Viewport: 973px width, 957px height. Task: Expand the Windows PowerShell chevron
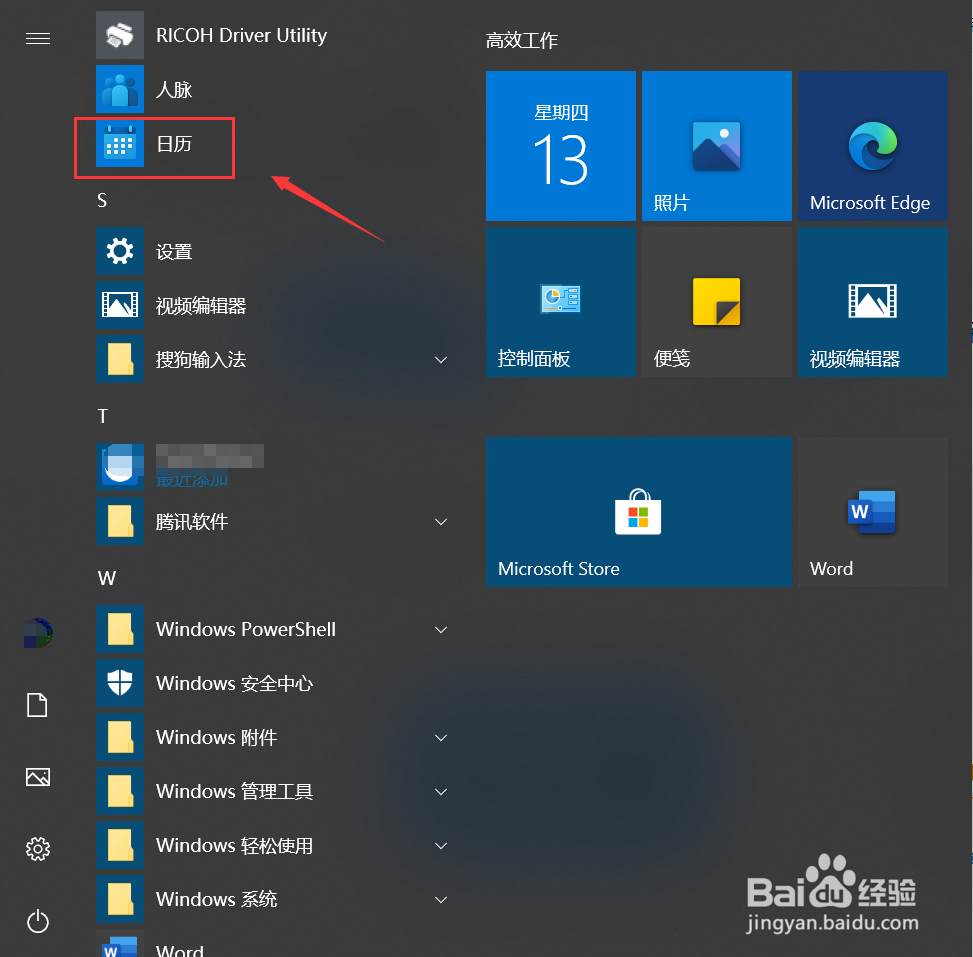click(x=441, y=630)
